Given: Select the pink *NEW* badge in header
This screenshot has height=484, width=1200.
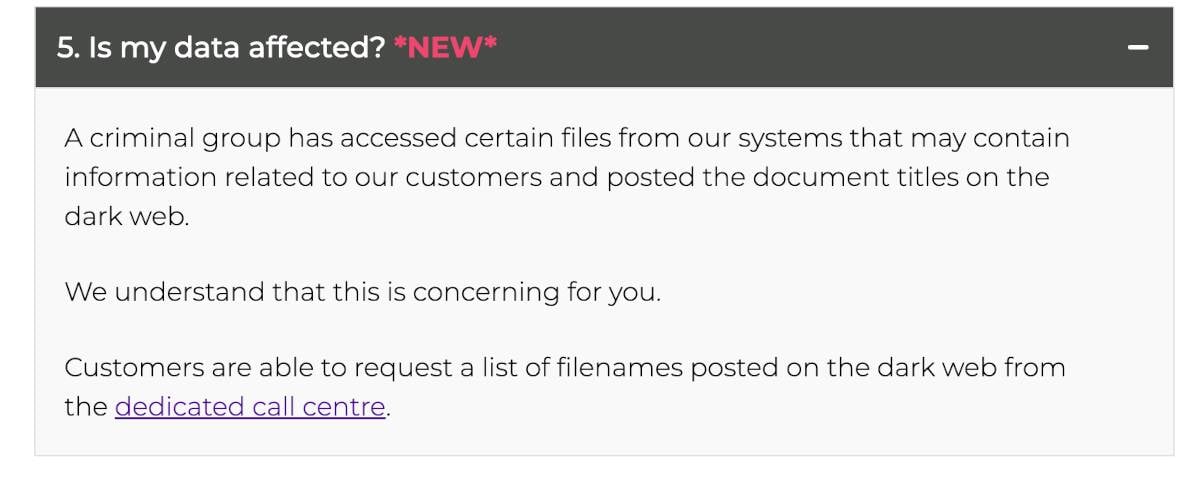Looking at the screenshot, I should 445,47.
